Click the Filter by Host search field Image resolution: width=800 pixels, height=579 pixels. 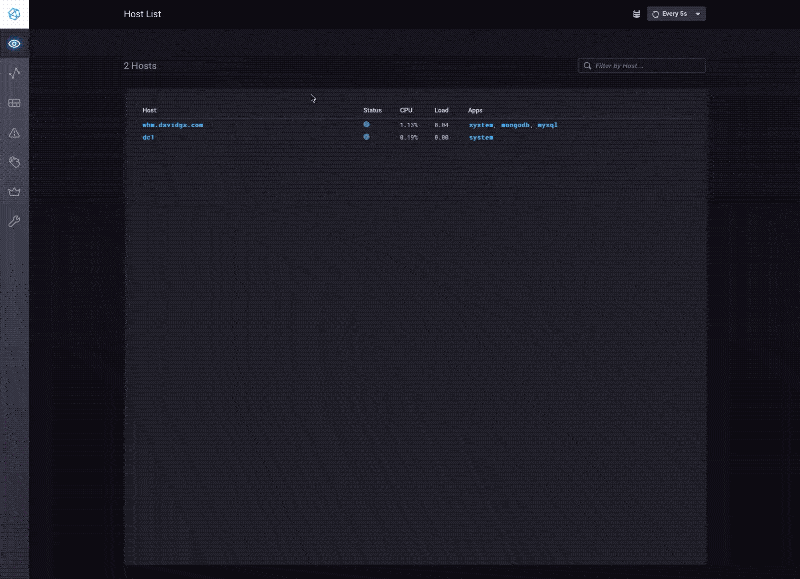click(646, 66)
